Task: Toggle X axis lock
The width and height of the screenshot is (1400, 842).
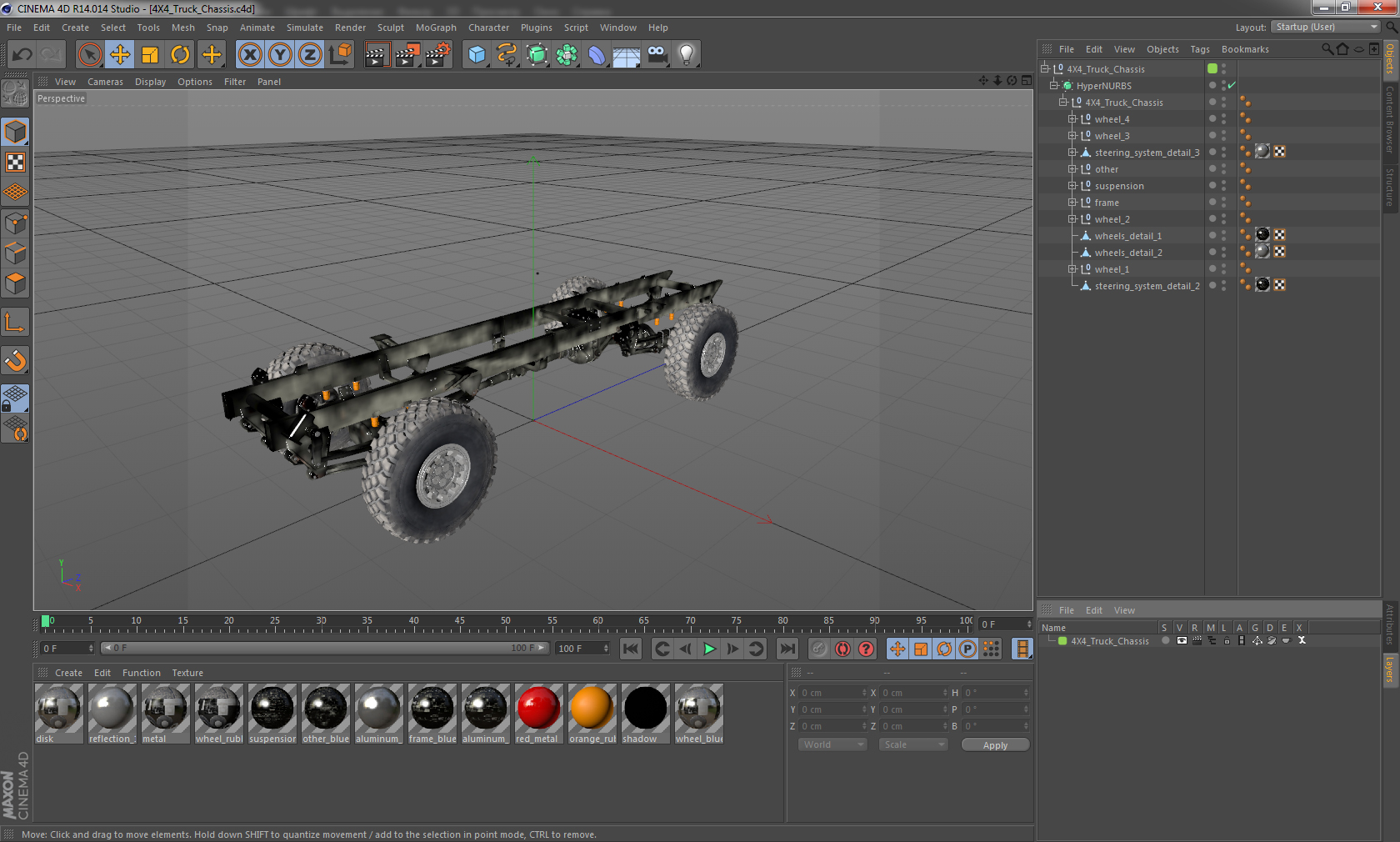Action: [250, 55]
